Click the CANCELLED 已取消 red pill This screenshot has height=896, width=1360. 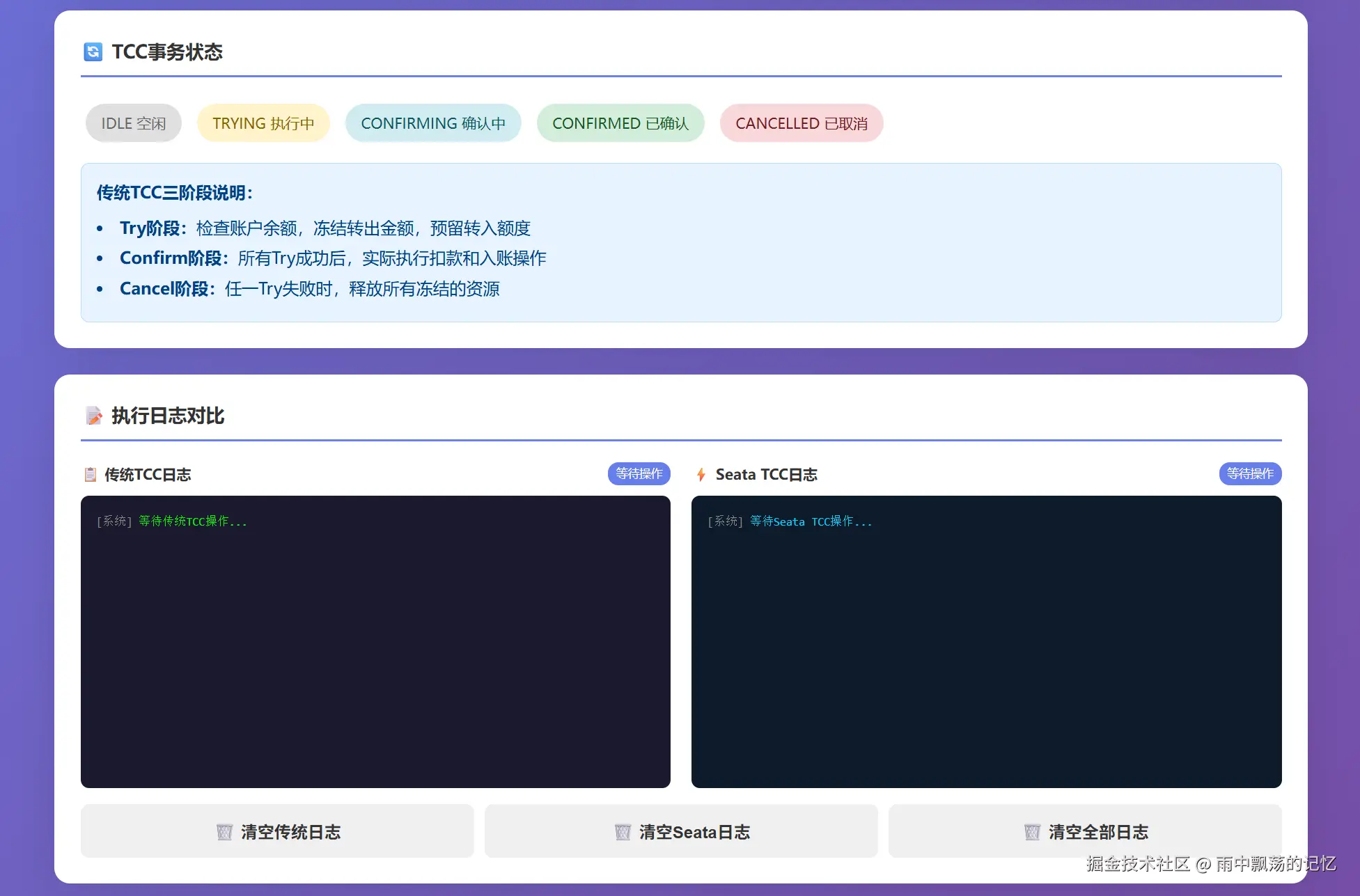pos(802,123)
